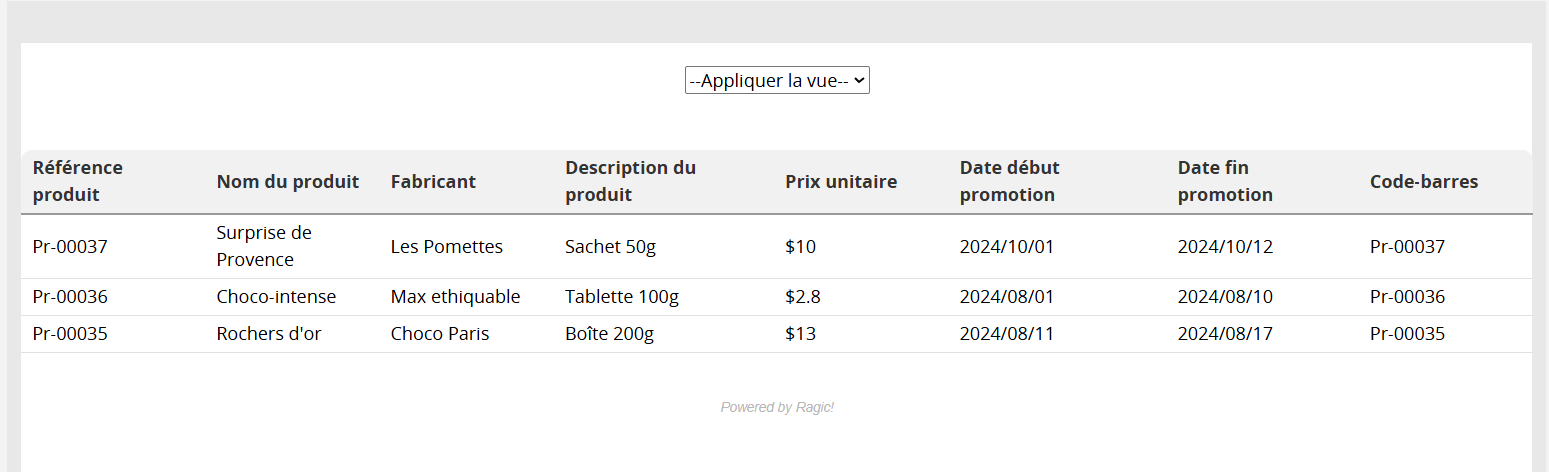The image size is (1549, 472).
Task: Open the Appliquer la vue dropdown
Action: [x=777, y=80]
